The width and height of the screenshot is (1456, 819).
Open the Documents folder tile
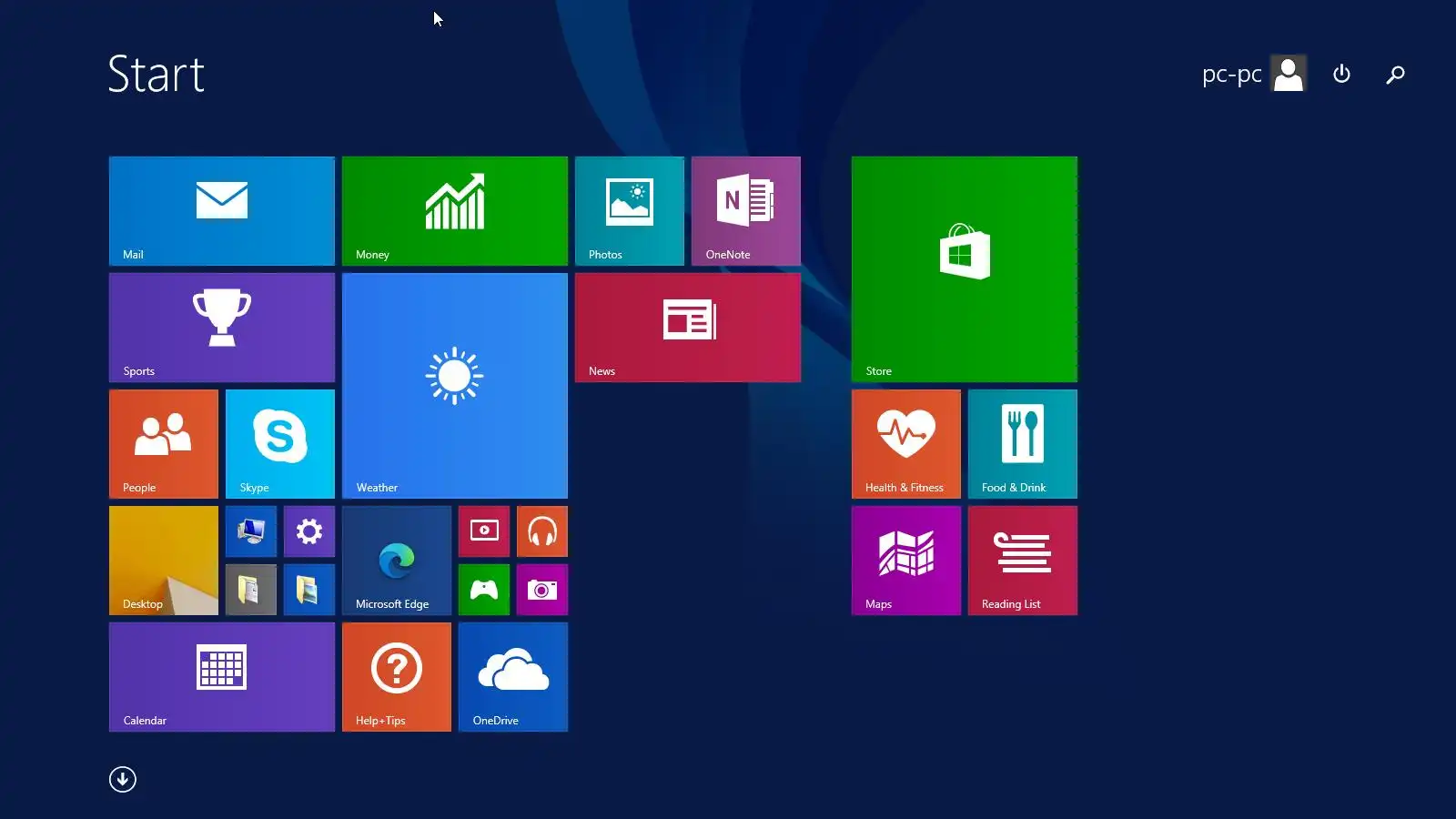pos(251,590)
